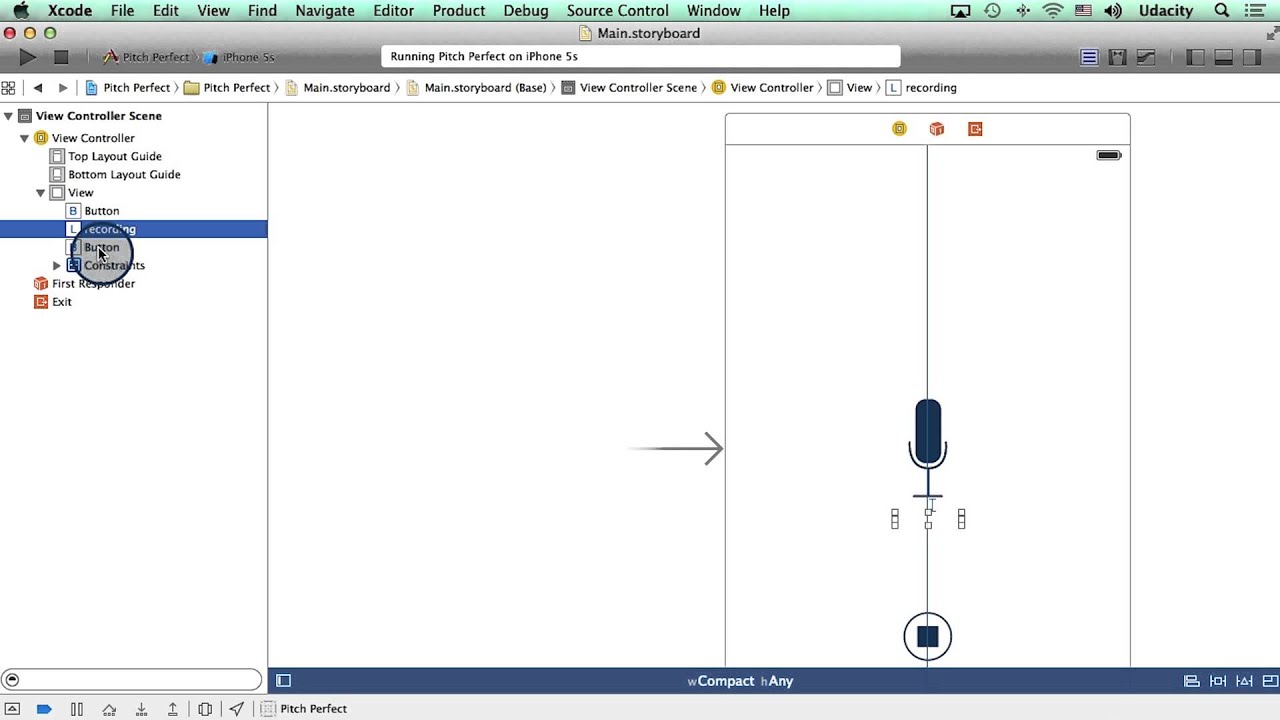This screenshot has width=1280, height=720.
Task: Open Resolve Auto Layout Issues menu
Action: click(1245, 681)
